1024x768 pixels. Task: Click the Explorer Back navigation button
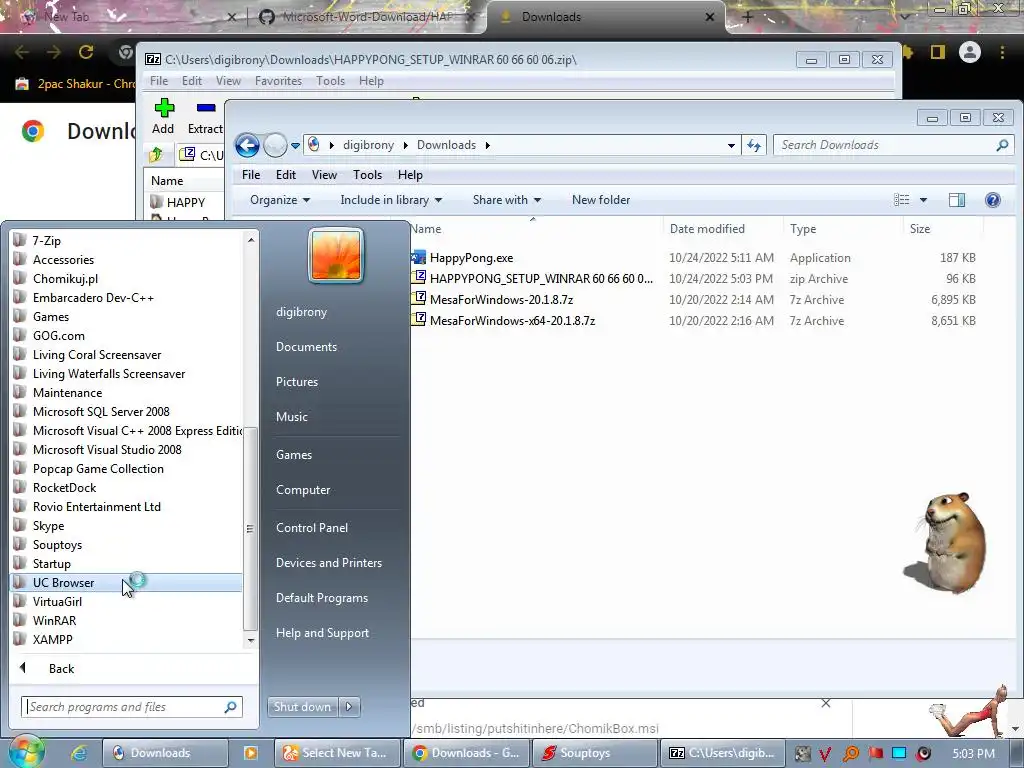(247, 145)
